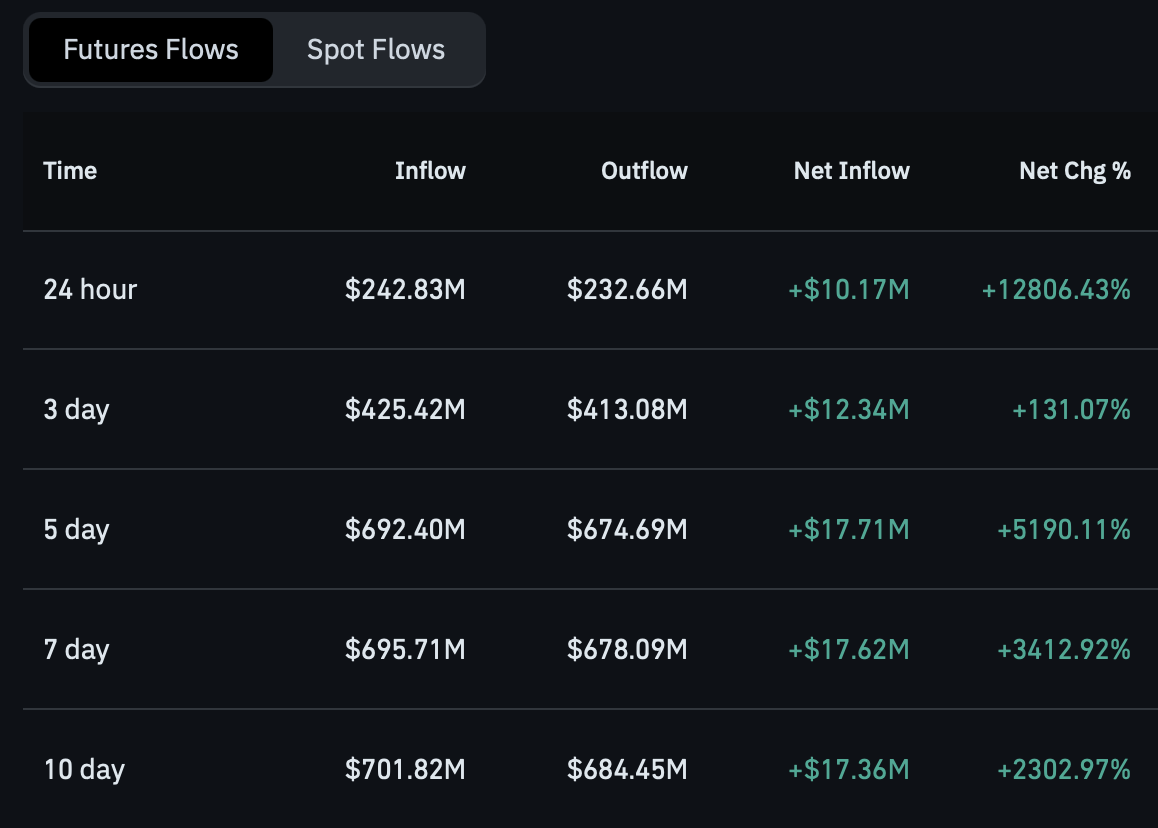
Task: Click the $695.71M inflow value
Action: coord(405,650)
